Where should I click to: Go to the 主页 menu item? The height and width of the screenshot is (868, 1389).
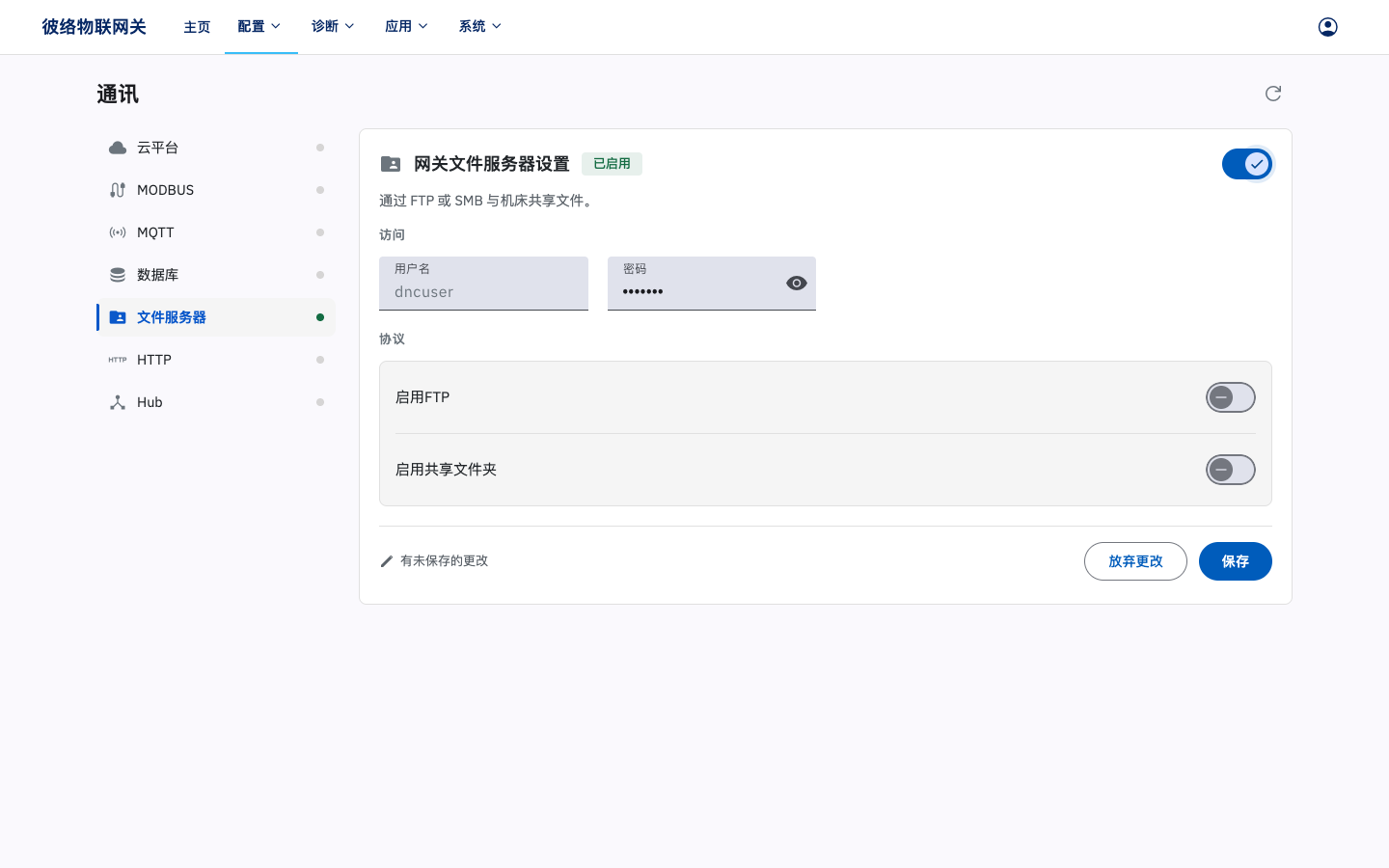[197, 27]
